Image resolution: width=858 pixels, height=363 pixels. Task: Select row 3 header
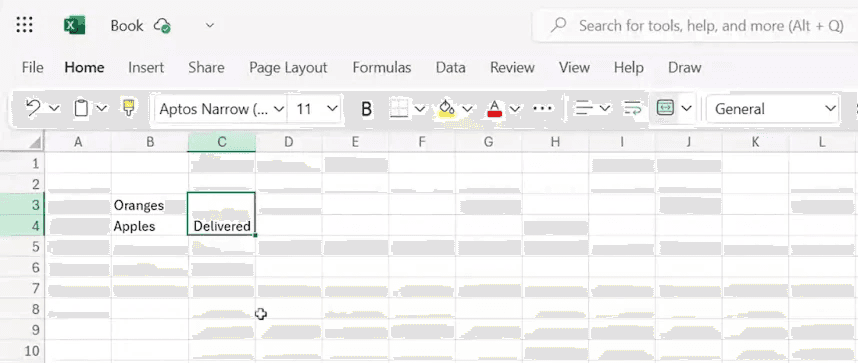(x=22, y=205)
